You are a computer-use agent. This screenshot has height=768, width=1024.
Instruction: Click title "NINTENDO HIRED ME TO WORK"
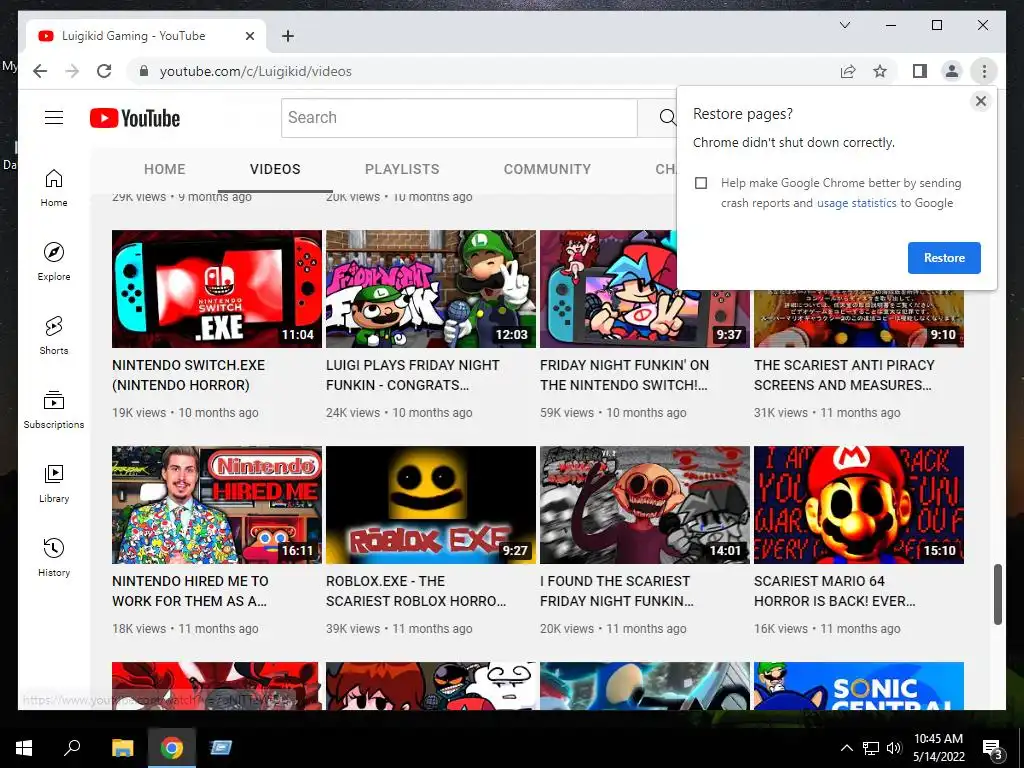[x=190, y=591]
